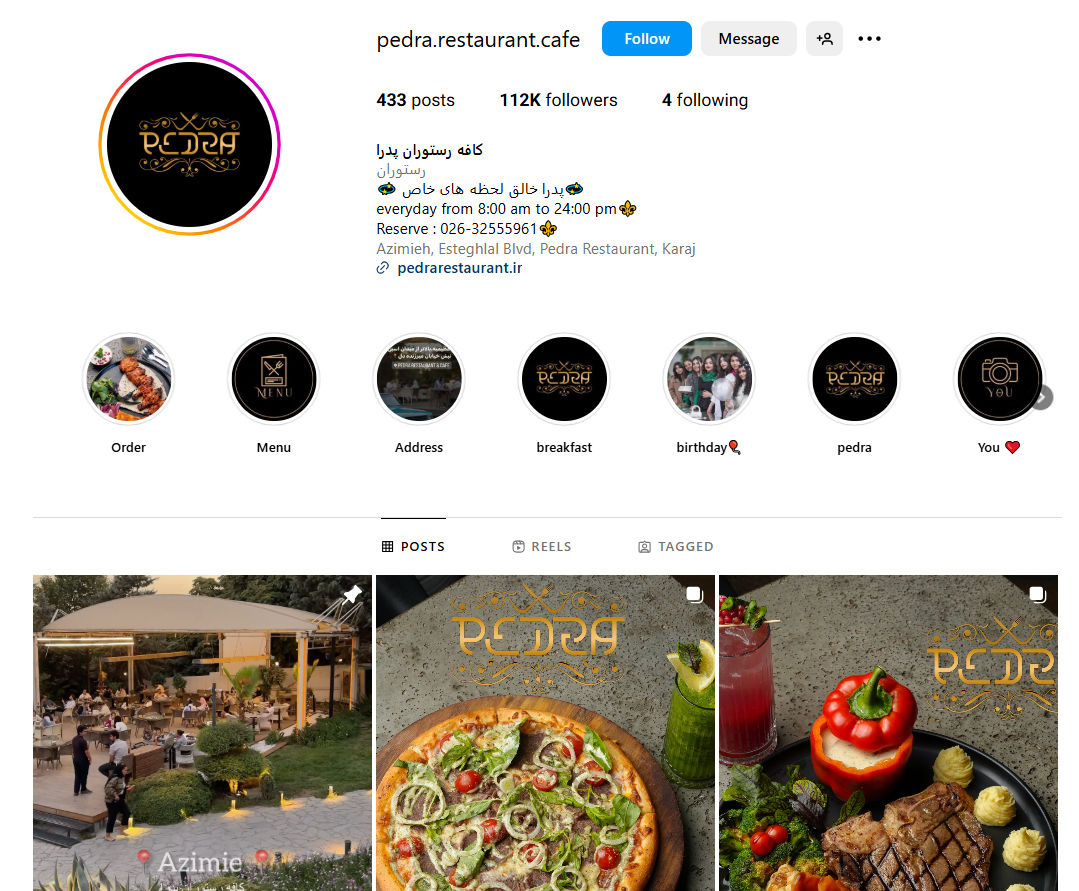This screenshot has width=1079, height=891.
Task: Switch to the TAGGED tab
Action: pos(676,546)
